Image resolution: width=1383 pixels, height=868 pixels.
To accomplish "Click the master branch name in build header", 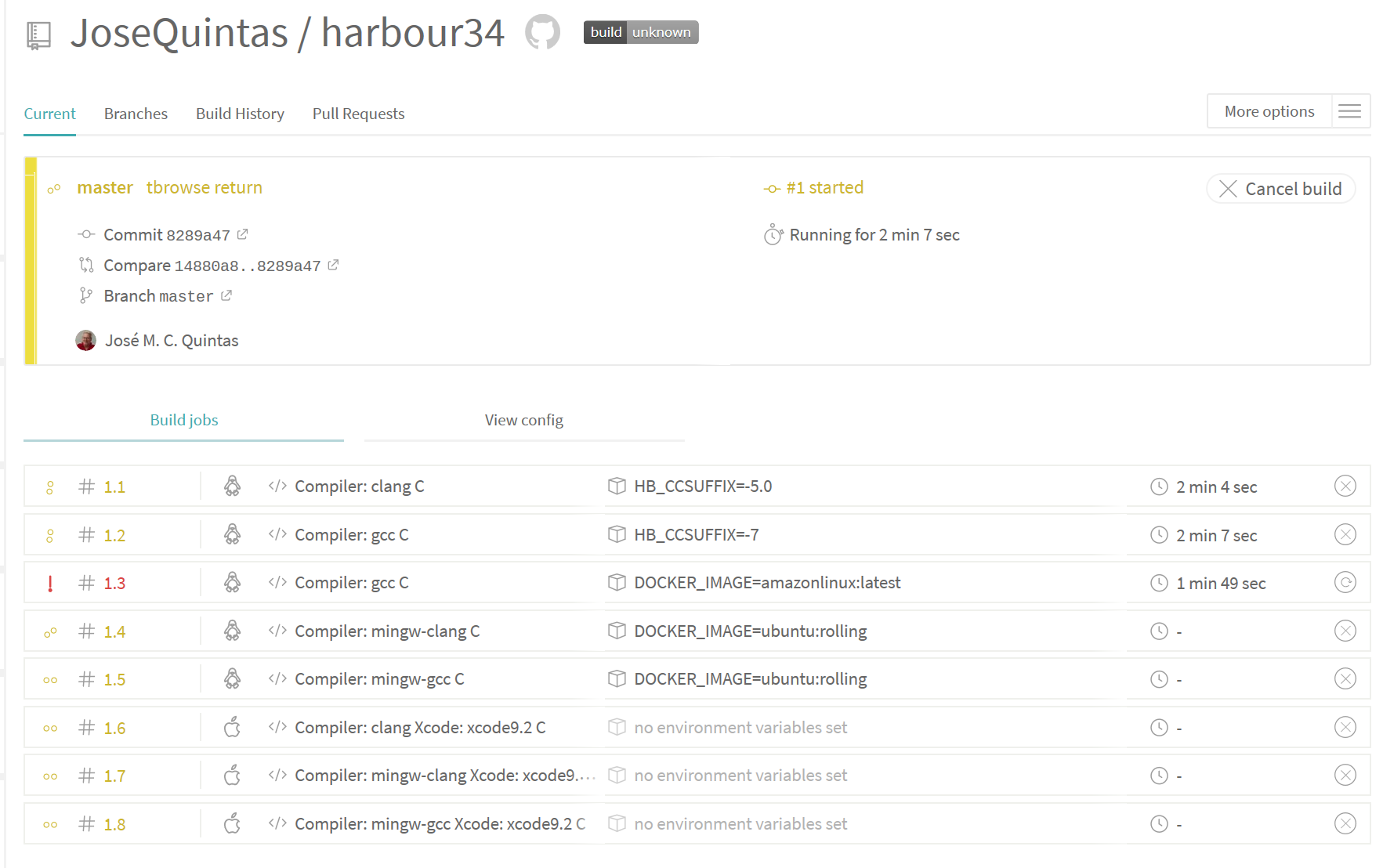I will pyautogui.click(x=105, y=188).
